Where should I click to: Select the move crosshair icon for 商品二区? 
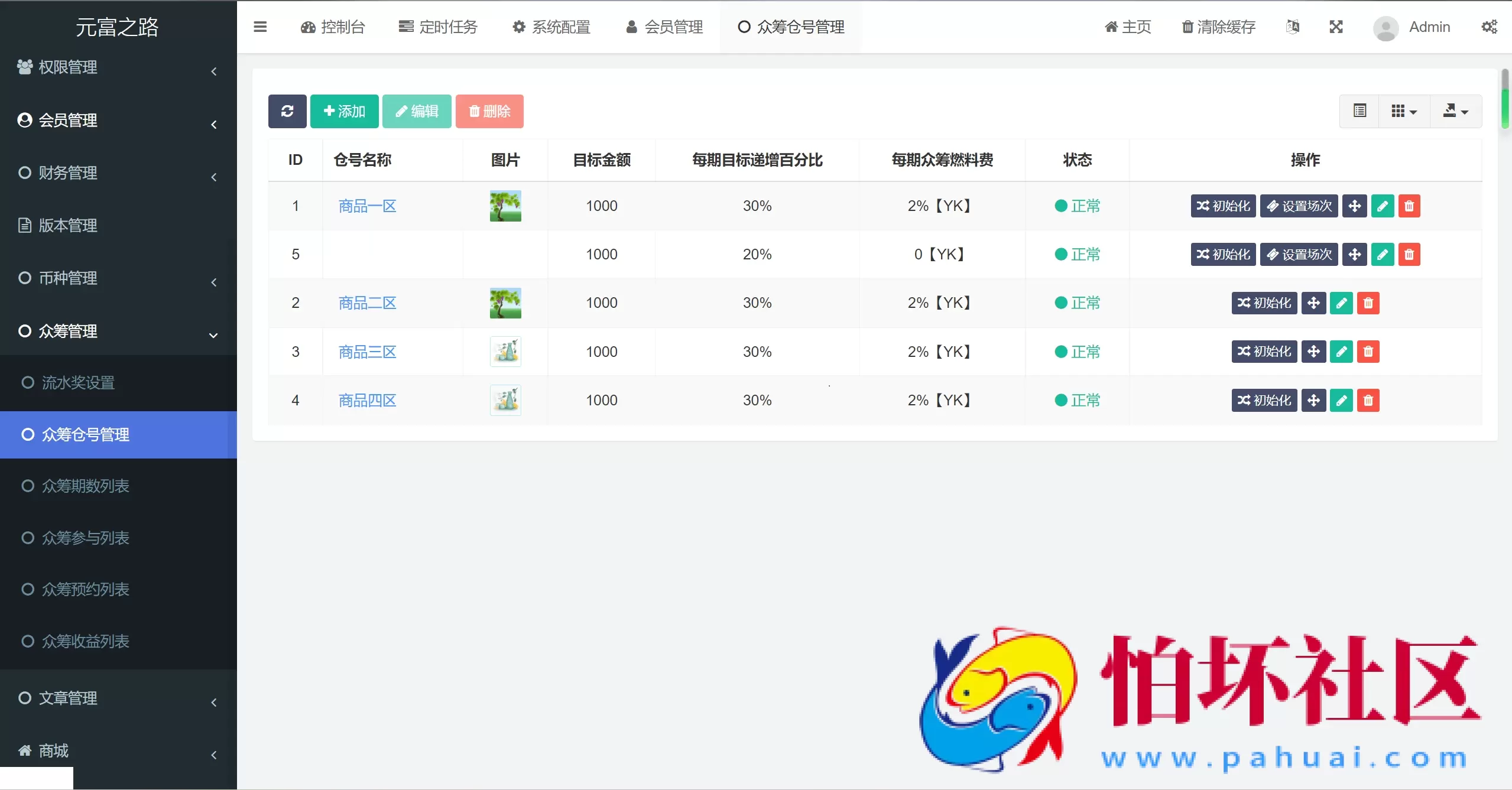point(1314,303)
